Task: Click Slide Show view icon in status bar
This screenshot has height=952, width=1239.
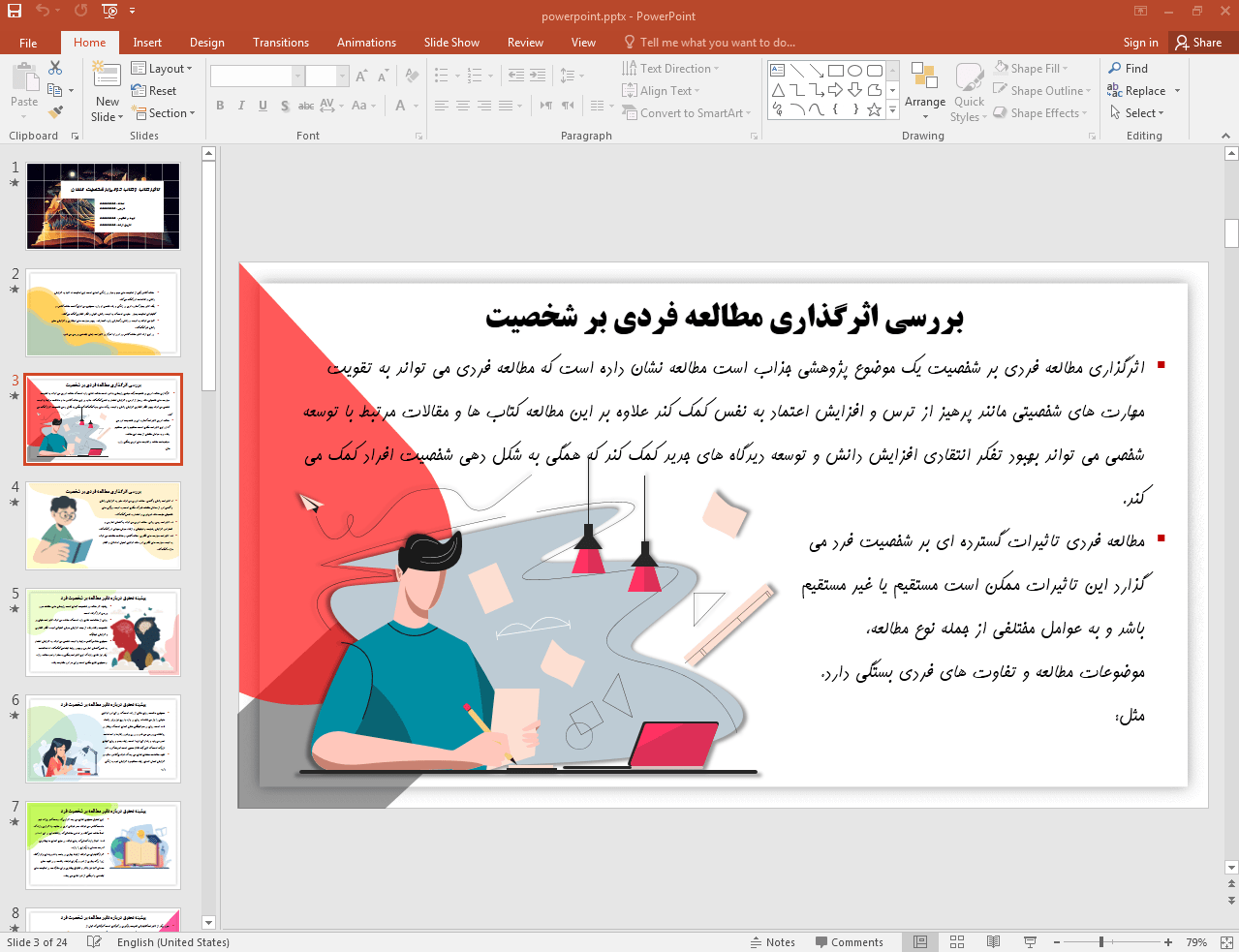Action: [x=1030, y=941]
